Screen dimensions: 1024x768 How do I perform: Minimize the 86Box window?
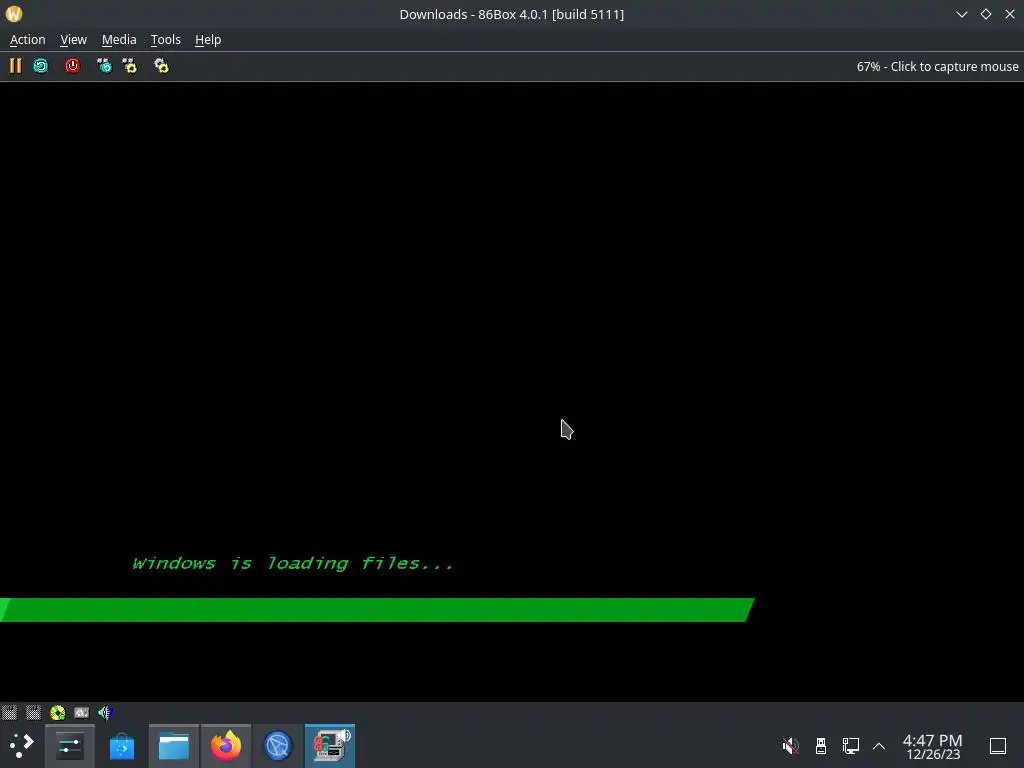point(962,14)
